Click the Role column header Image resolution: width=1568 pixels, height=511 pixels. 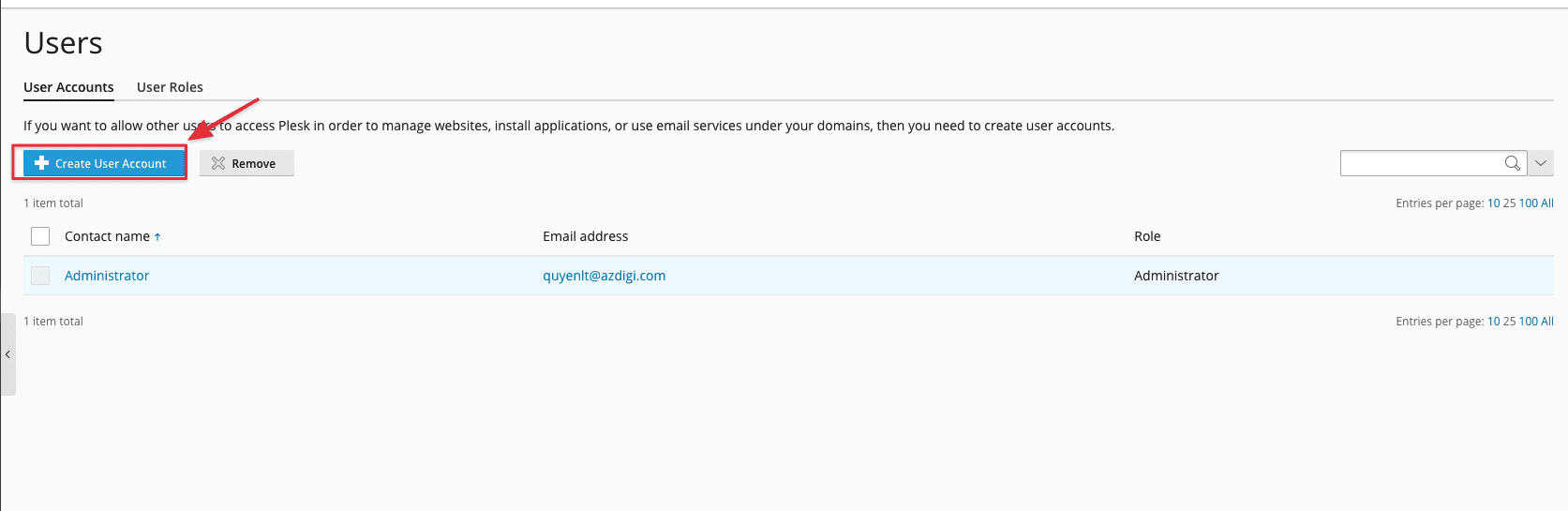coord(1146,236)
